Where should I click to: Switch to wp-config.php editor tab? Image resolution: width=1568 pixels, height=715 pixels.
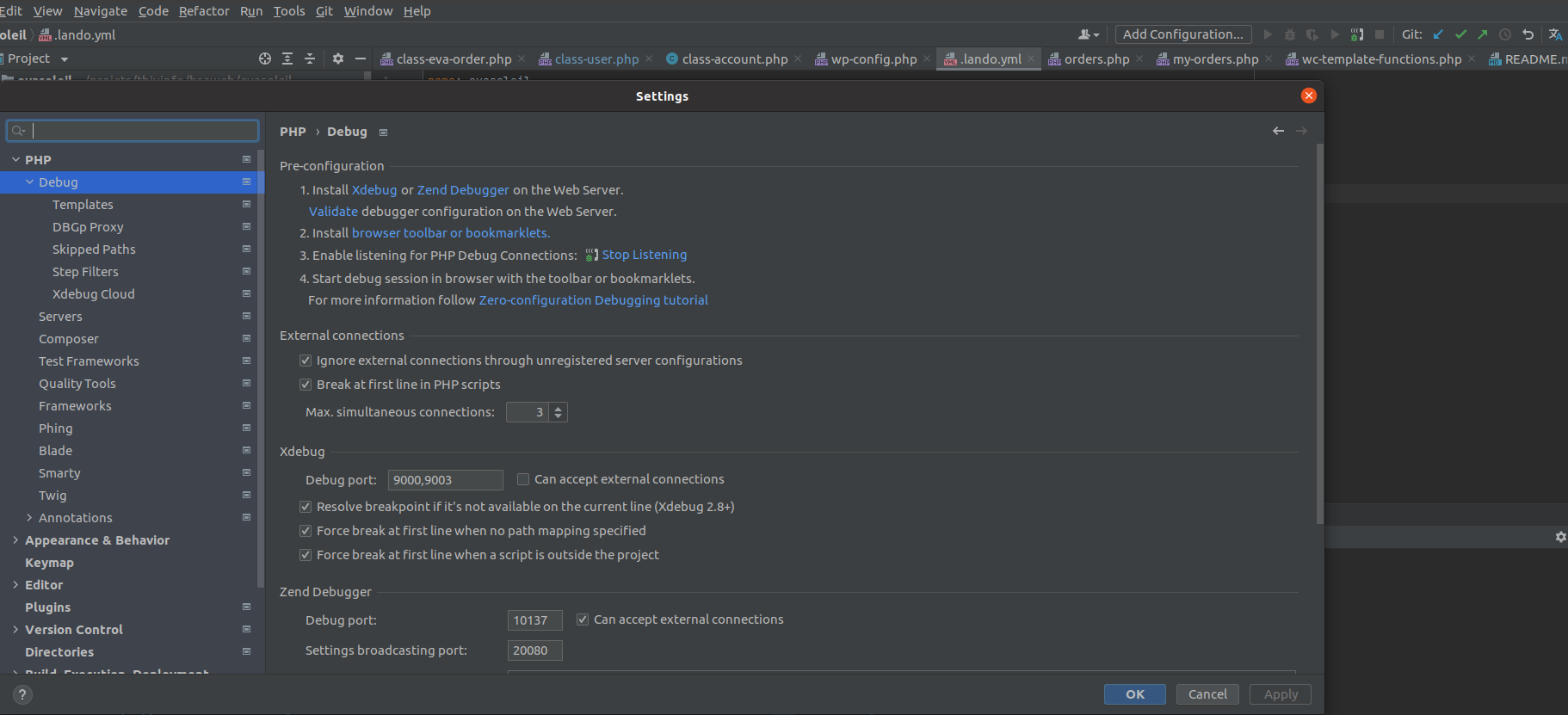[874, 59]
